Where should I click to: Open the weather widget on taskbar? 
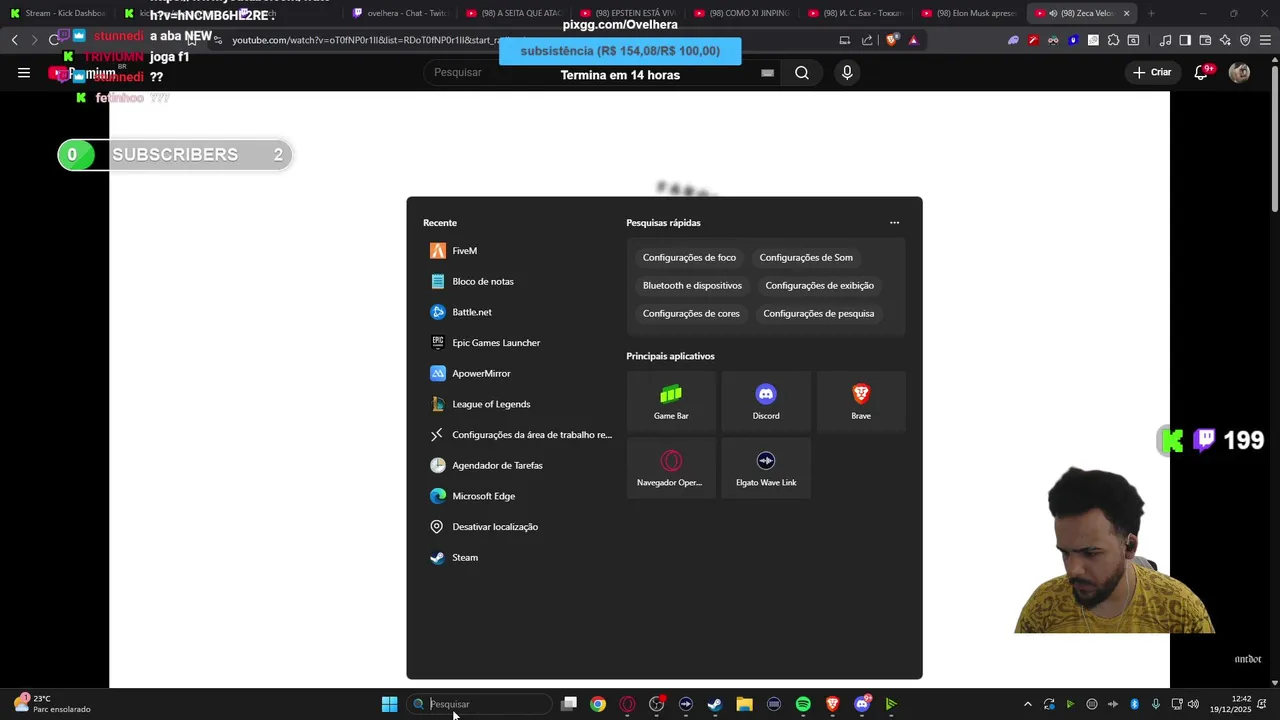[52, 704]
